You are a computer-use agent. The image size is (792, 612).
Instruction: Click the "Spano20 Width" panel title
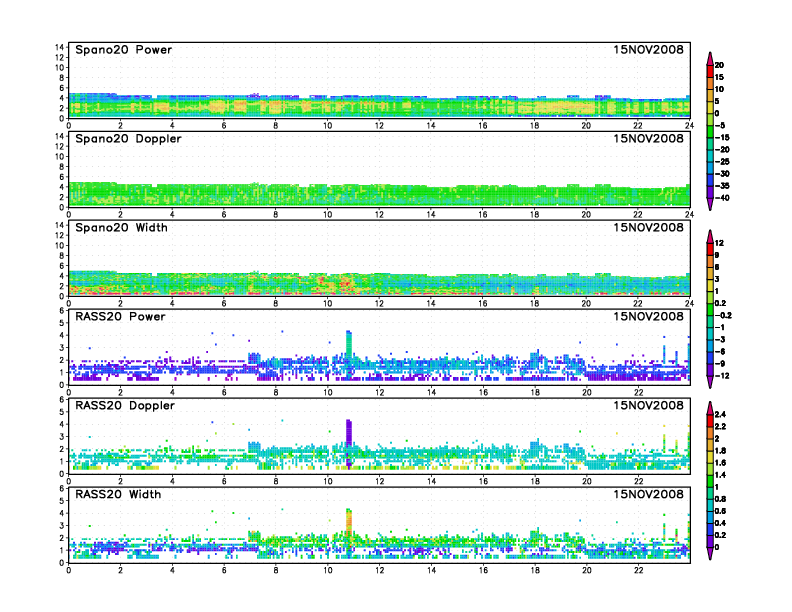[121, 228]
